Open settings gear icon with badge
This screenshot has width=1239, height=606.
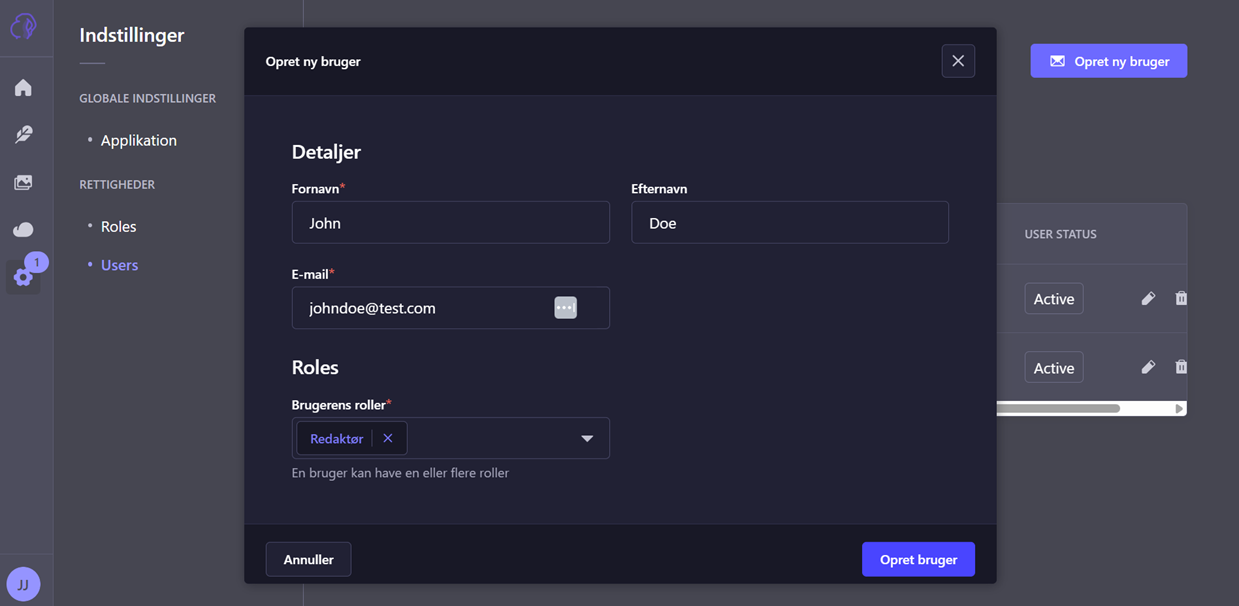tap(23, 277)
